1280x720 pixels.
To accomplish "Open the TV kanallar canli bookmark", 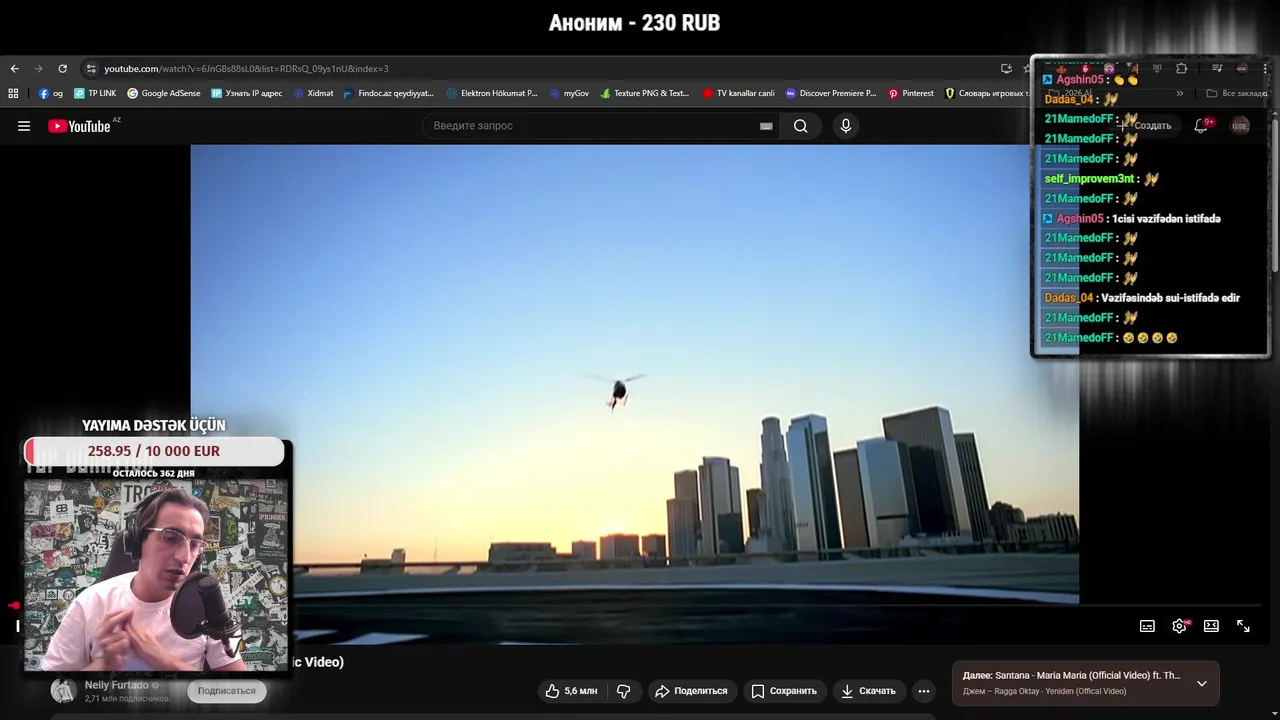I will click(738, 93).
